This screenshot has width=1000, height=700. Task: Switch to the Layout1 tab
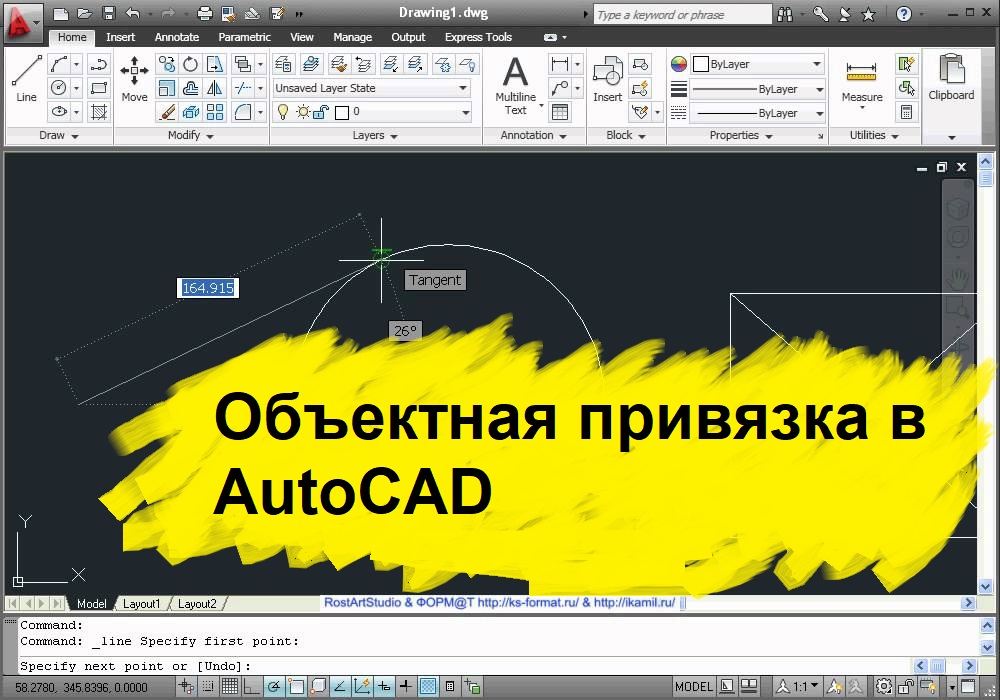[141, 603]
